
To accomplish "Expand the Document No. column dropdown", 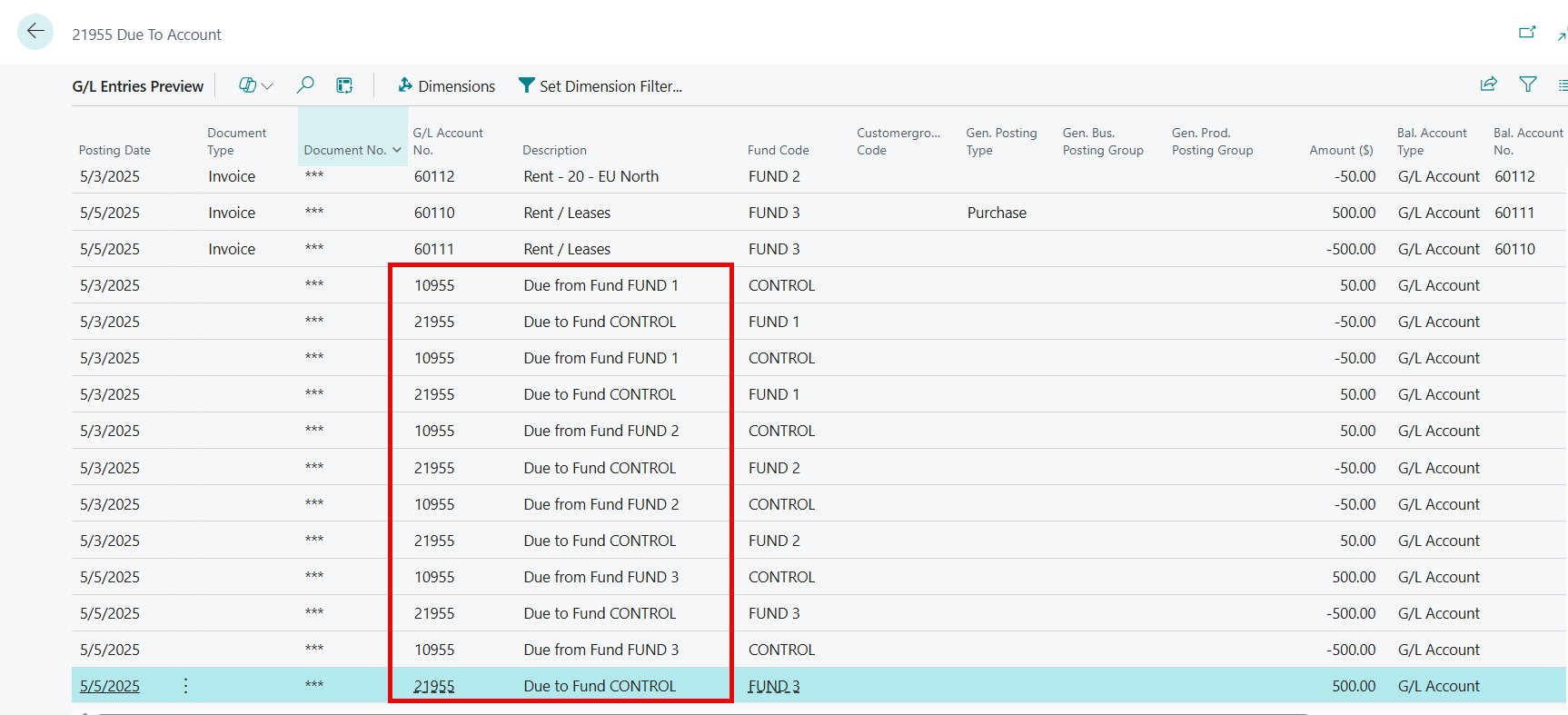I will coord(397,150).
